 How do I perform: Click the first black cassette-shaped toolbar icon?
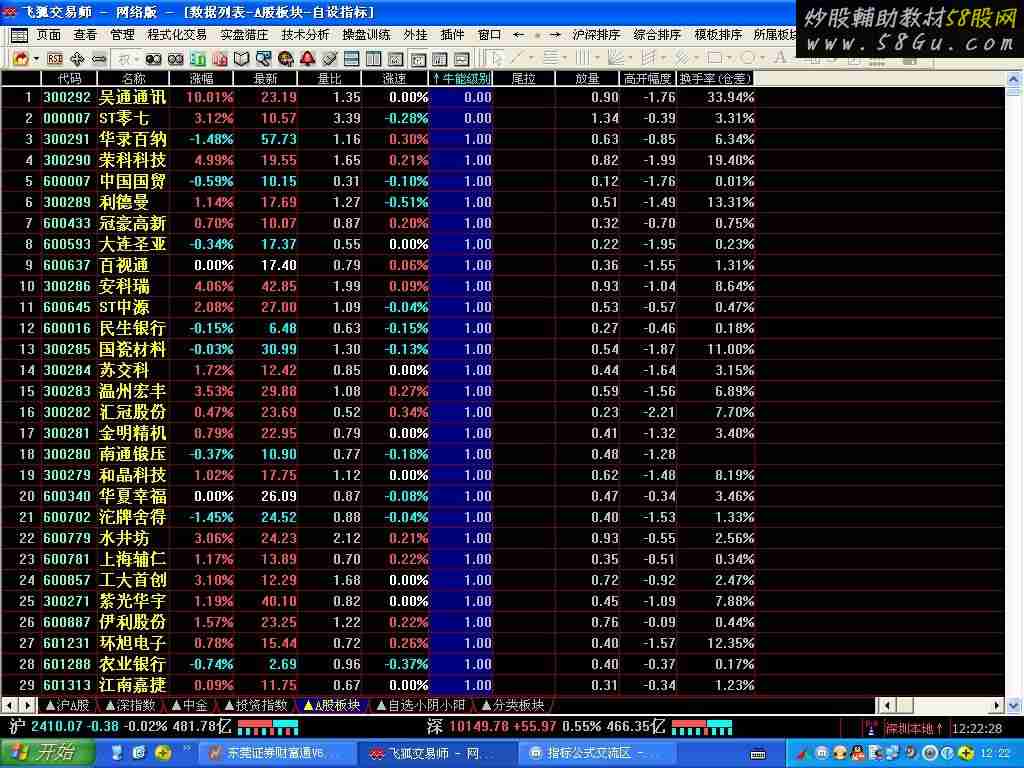[x=153, y=59]
